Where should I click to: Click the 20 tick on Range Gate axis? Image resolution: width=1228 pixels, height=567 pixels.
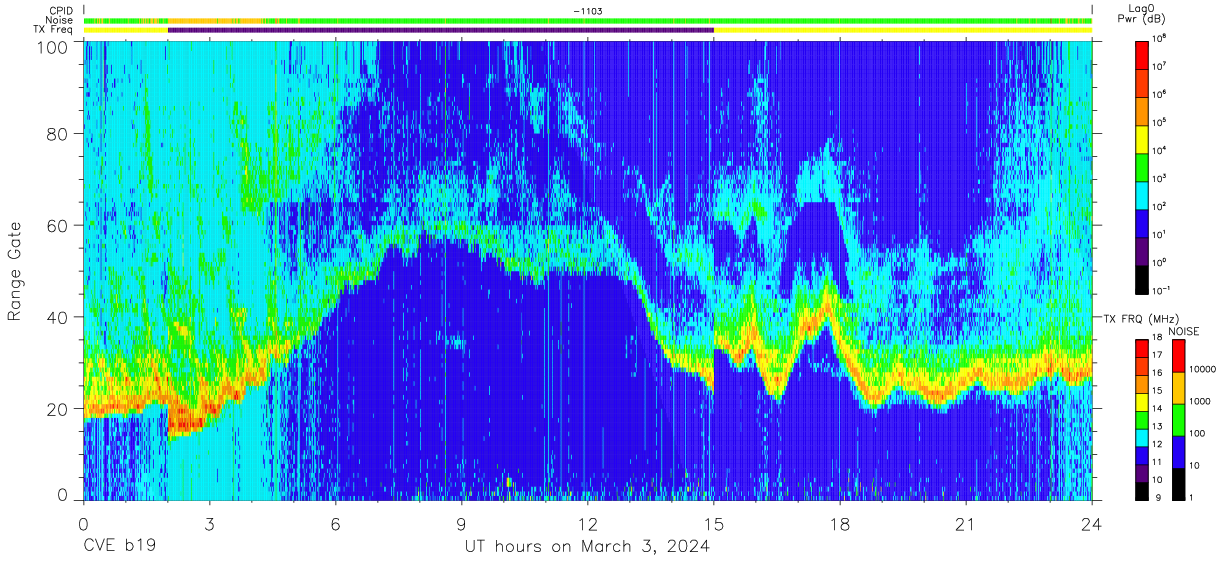coord(58,409)
